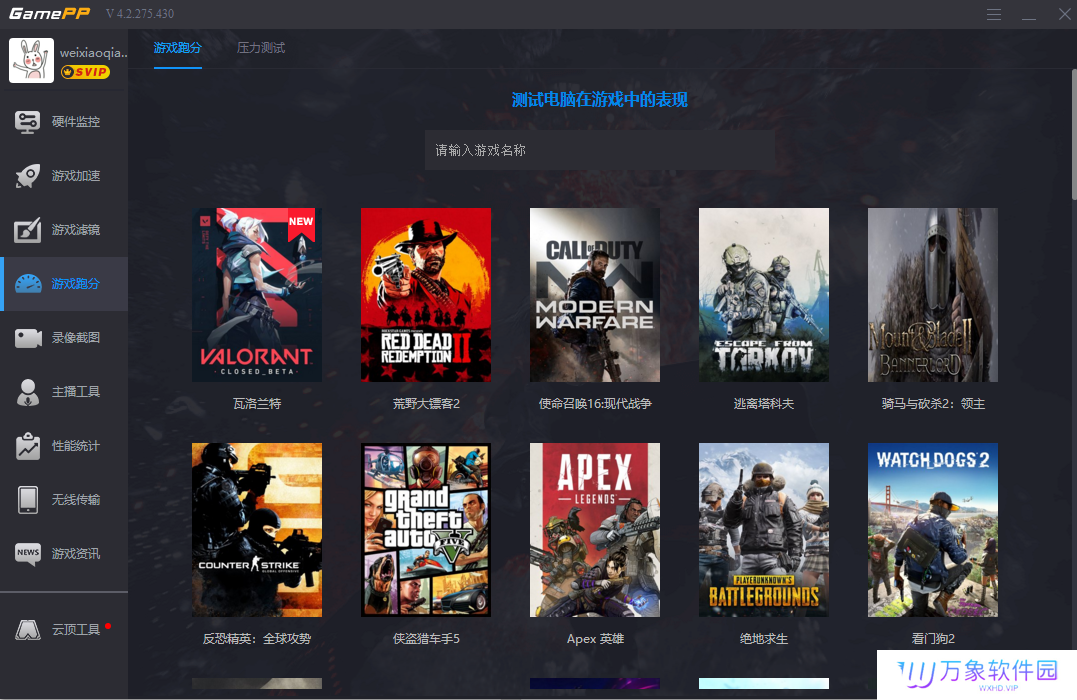Click the 荒野大镖客2 game title

click(426, 404)
